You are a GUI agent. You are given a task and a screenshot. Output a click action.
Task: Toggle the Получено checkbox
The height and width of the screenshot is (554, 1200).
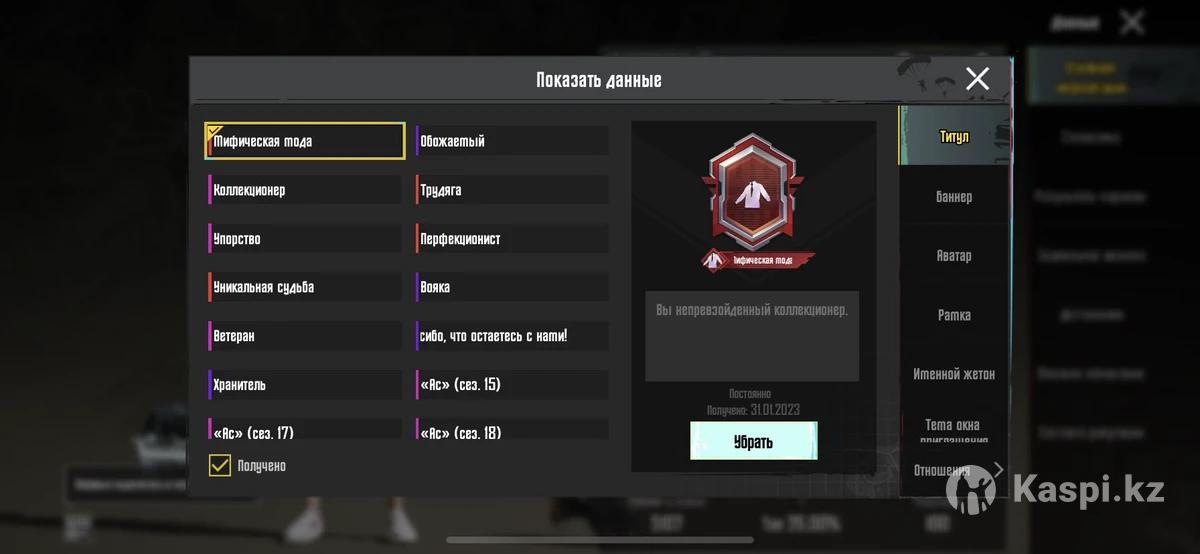[219, 466]
